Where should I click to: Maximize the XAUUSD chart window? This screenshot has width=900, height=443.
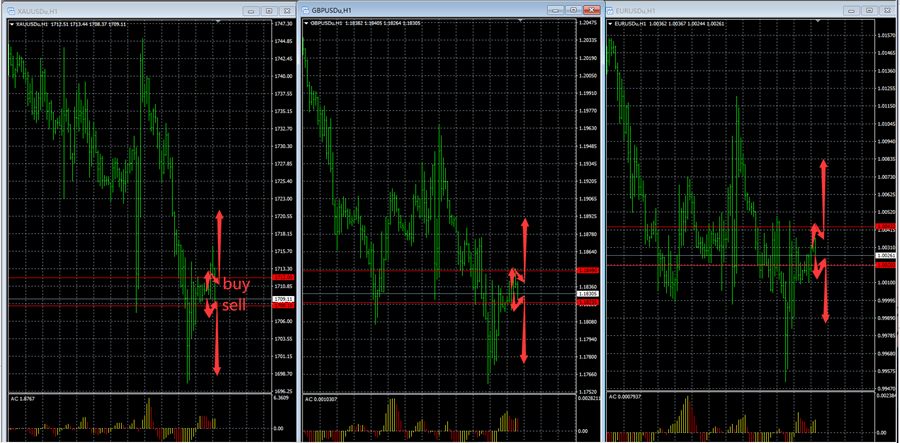[267, 10]
